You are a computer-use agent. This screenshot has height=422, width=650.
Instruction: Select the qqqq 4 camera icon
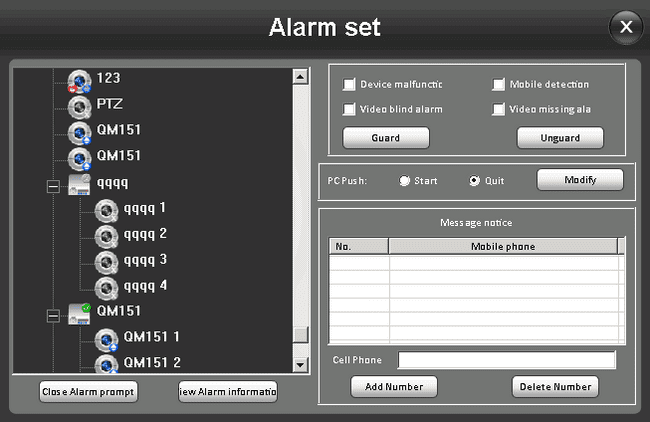click(106, 287)
